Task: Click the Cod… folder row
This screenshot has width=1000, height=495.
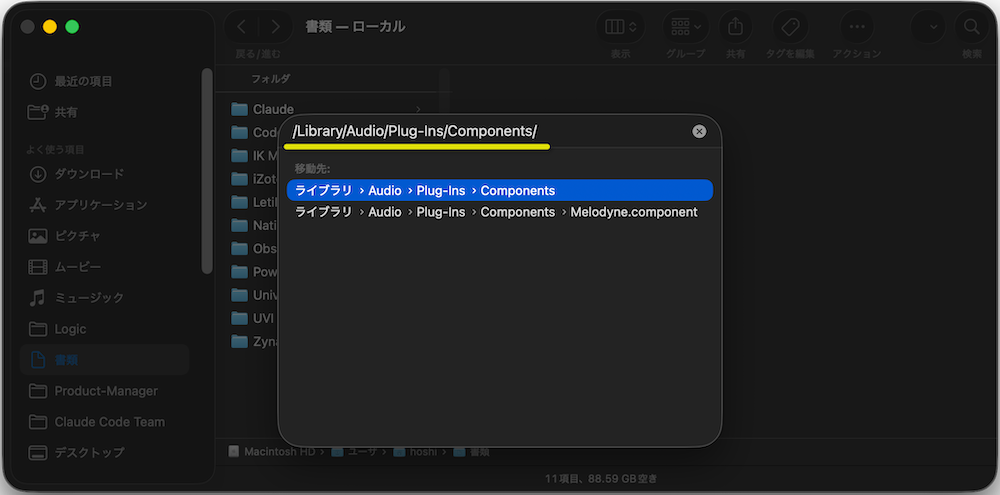Action: pos(255,132)
